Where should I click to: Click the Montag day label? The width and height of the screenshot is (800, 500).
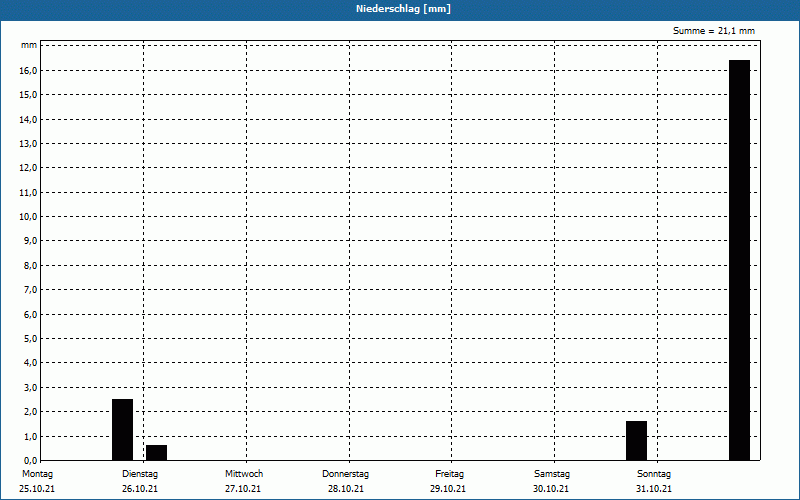point(37,474)
